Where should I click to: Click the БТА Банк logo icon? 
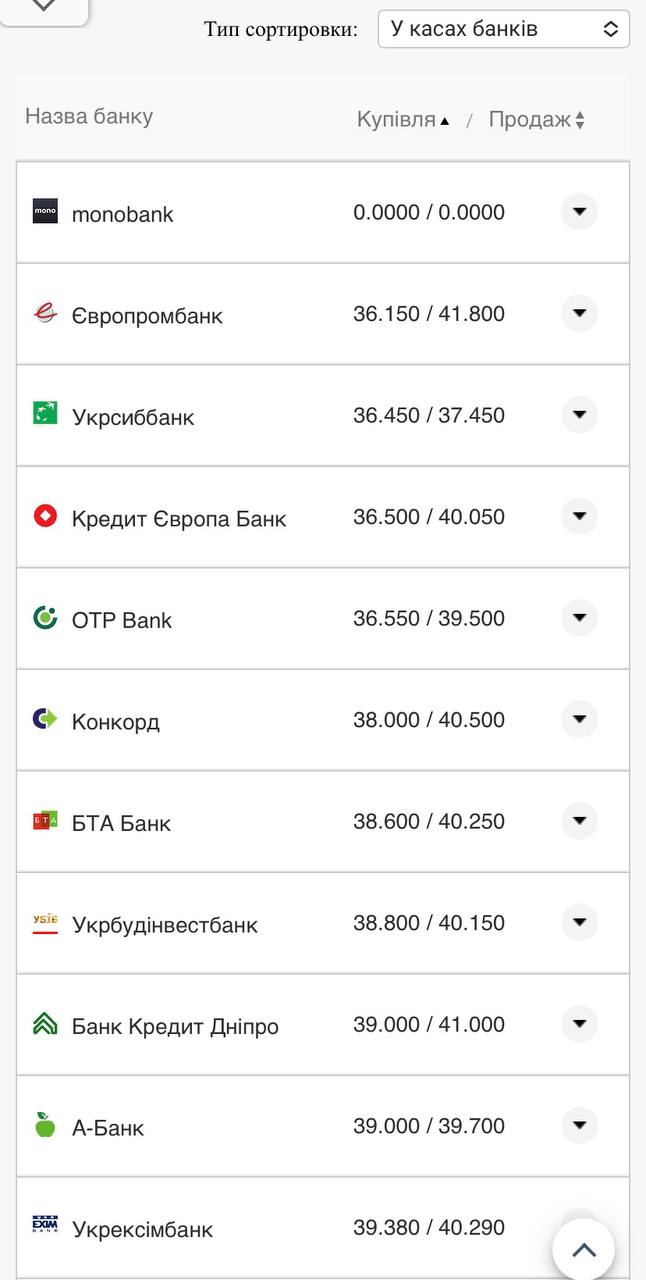click(x=44, y=820)
